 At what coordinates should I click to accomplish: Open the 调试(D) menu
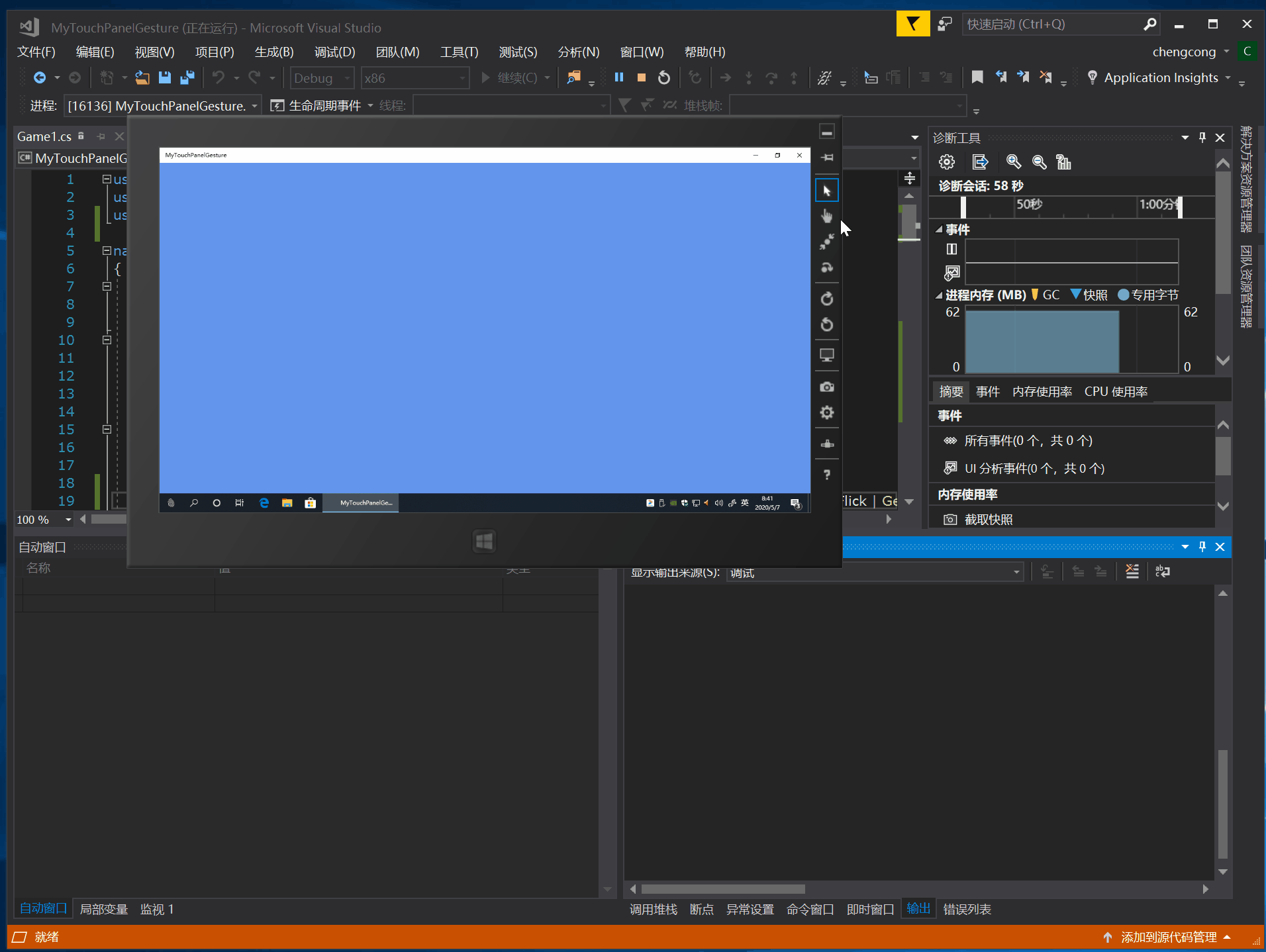[334, 52]
